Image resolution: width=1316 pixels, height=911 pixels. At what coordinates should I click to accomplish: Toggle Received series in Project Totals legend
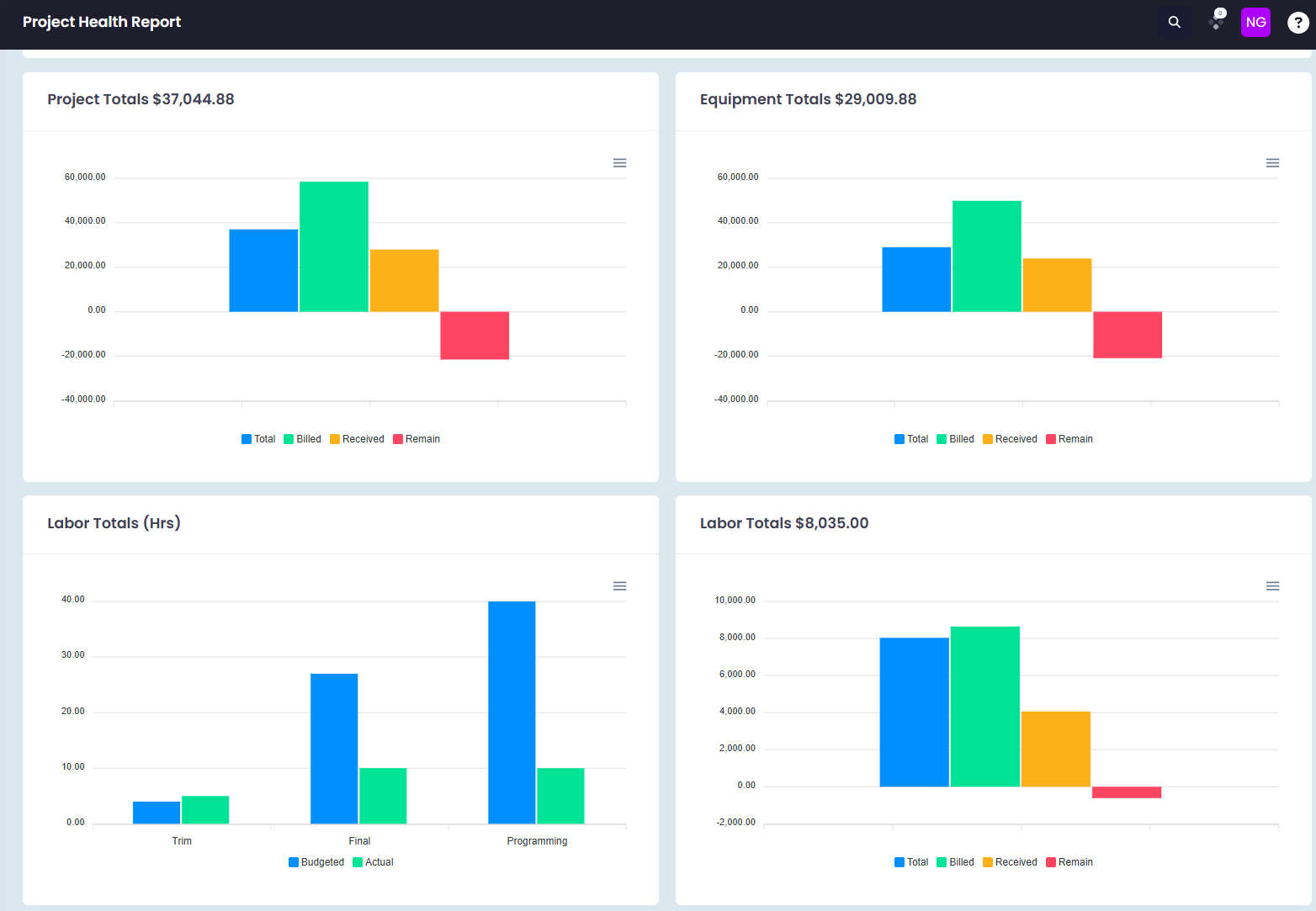[x=357, y=439]
